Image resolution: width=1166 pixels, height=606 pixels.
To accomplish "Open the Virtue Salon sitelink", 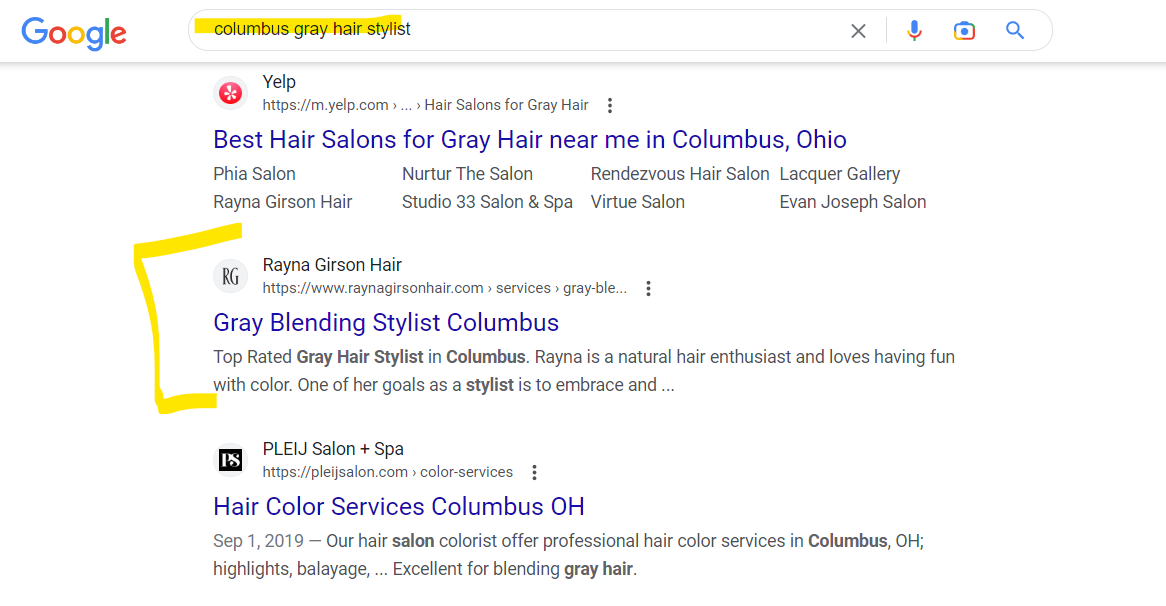I will pos(637,202).
